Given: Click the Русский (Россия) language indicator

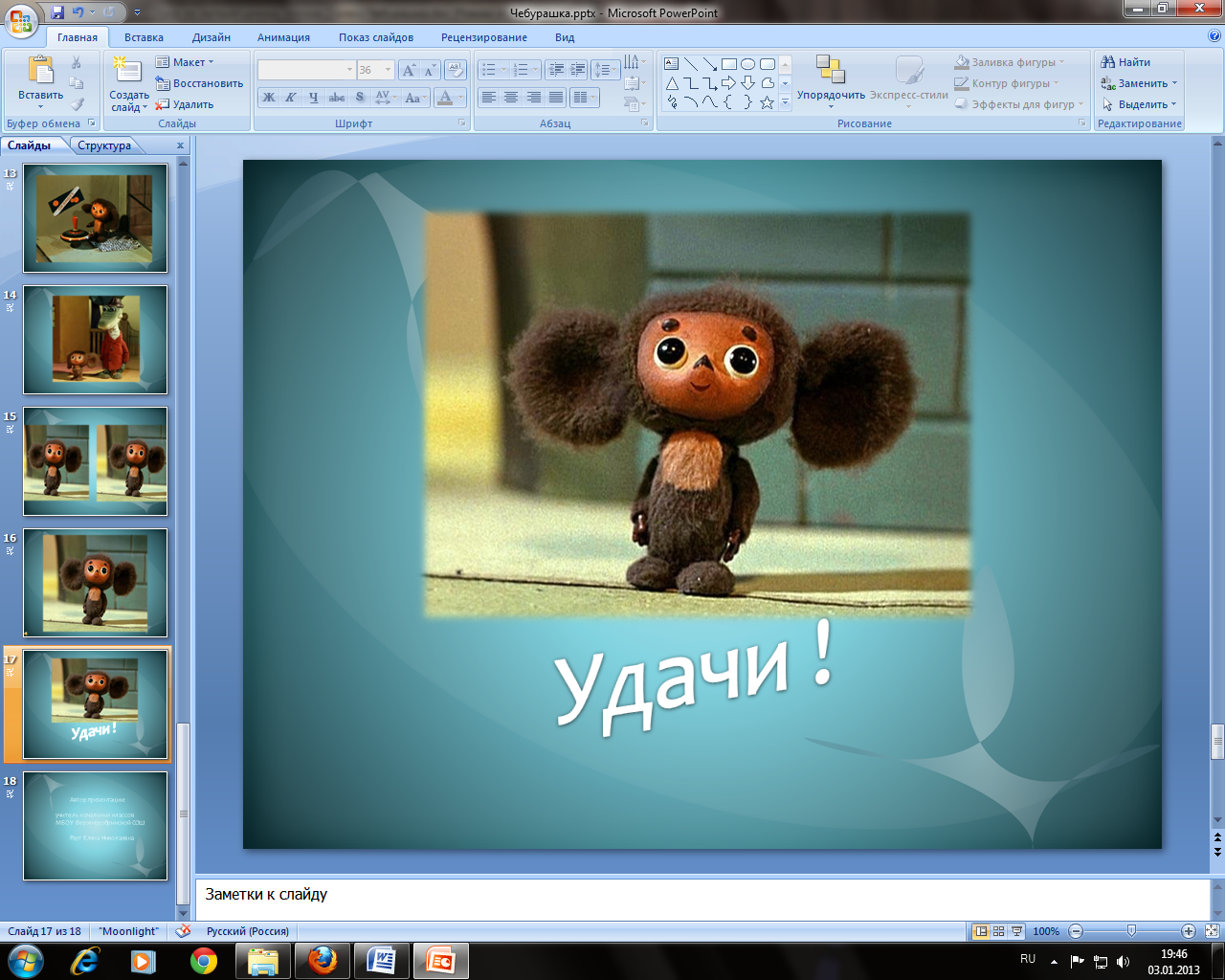Looking at the screenshot, I should (248, 931).
